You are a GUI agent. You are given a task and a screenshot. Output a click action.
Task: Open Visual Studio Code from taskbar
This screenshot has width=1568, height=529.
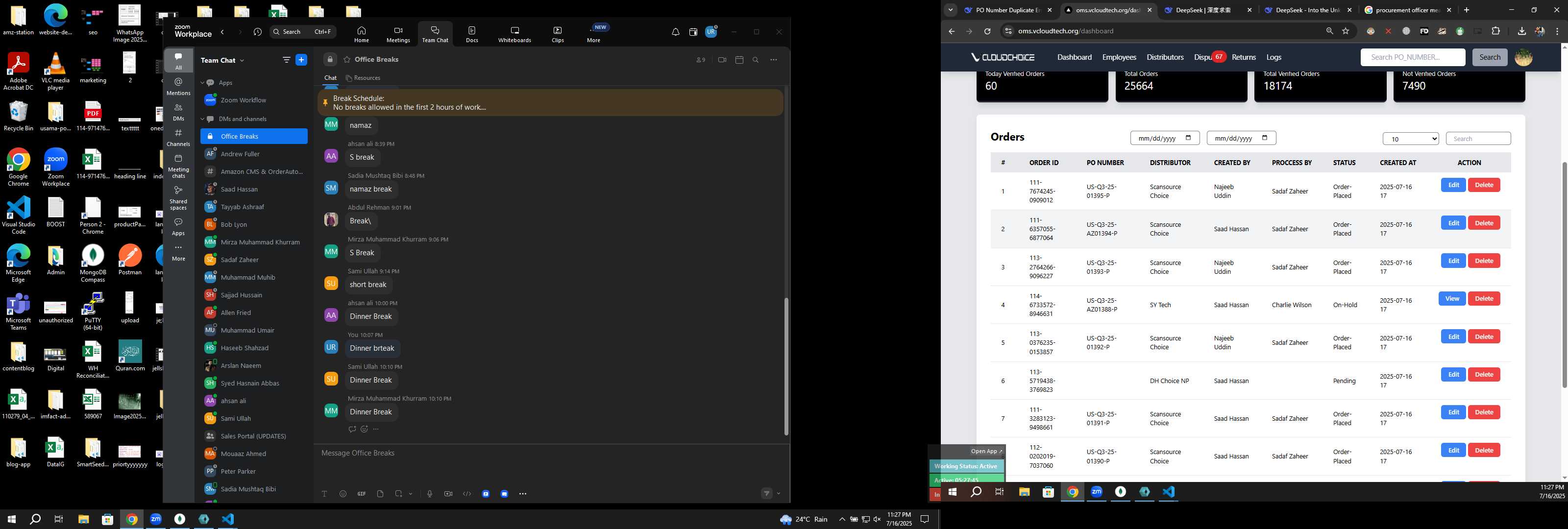pos(228,519)
